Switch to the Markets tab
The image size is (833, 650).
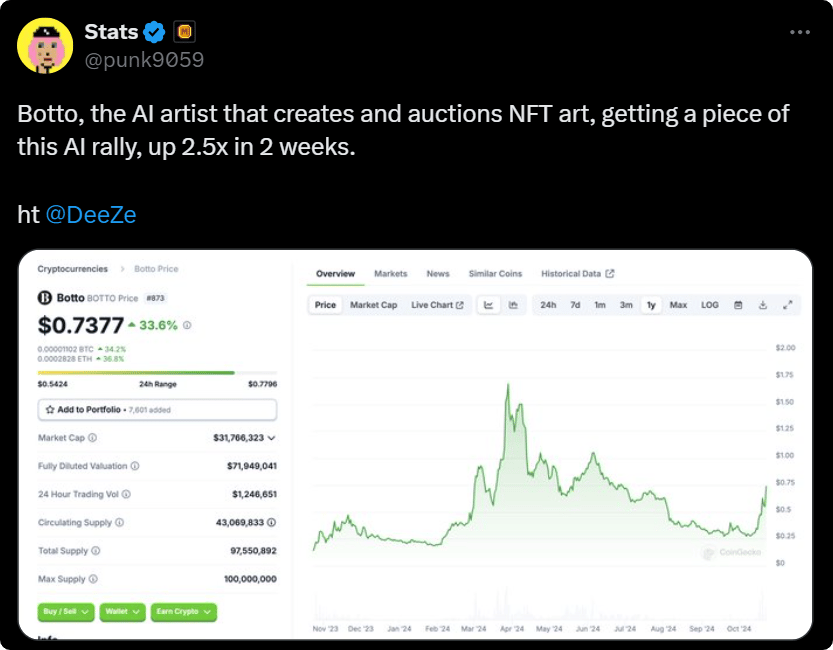click(390, 273)
